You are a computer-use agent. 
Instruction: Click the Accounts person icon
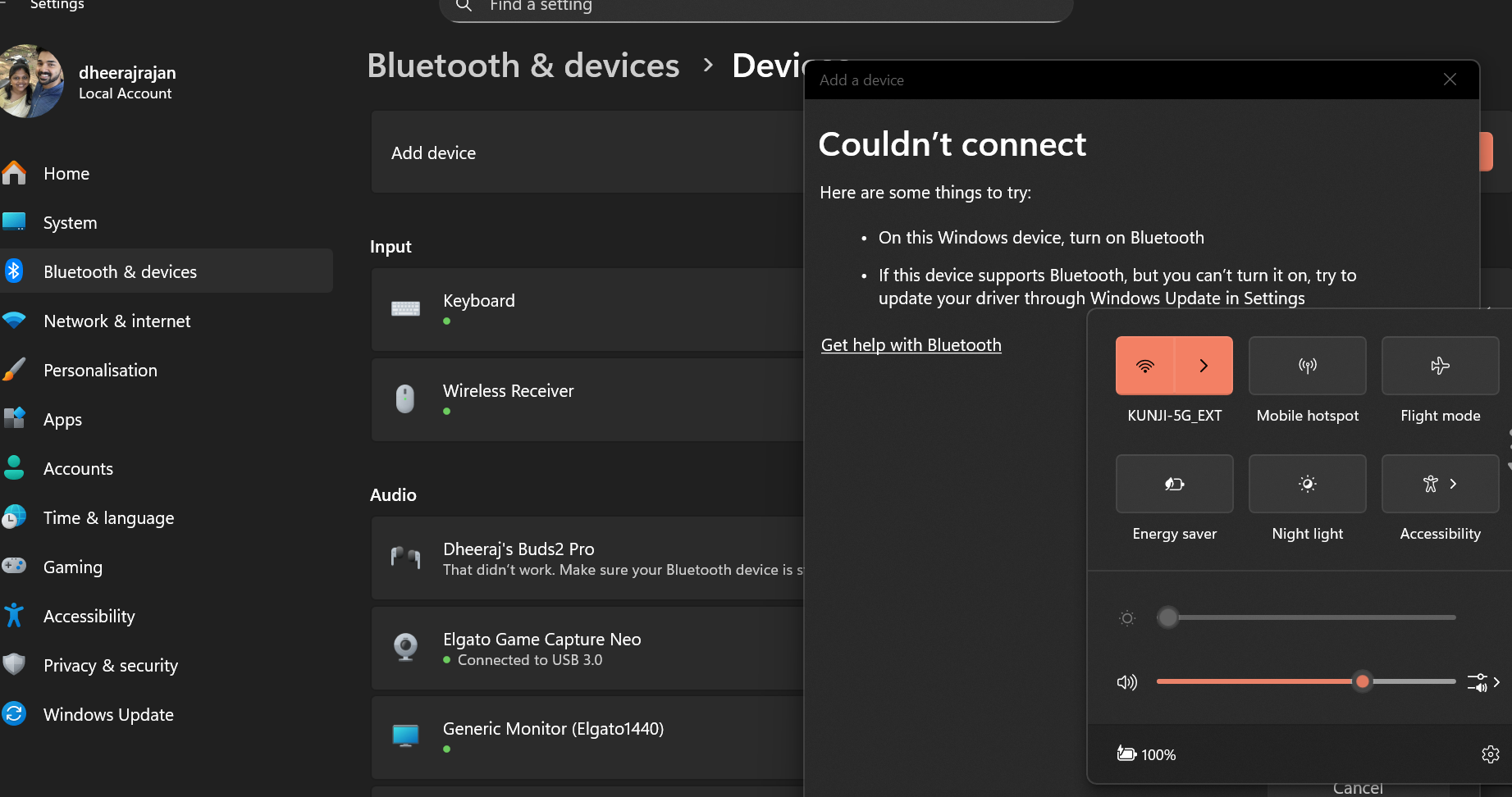[14, 467]
